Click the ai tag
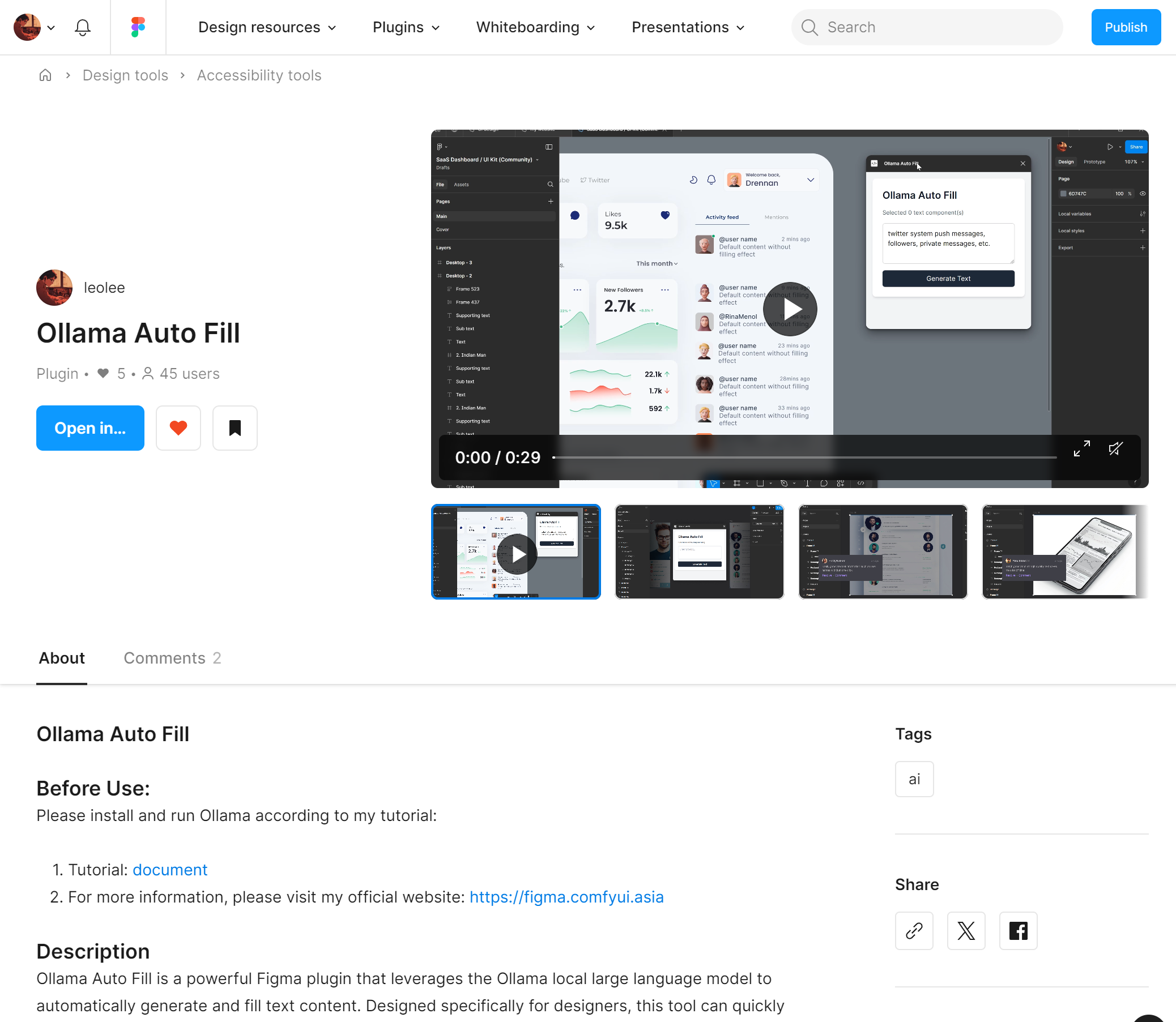This screenshot has height=1022, width=1176. point(914,779)
